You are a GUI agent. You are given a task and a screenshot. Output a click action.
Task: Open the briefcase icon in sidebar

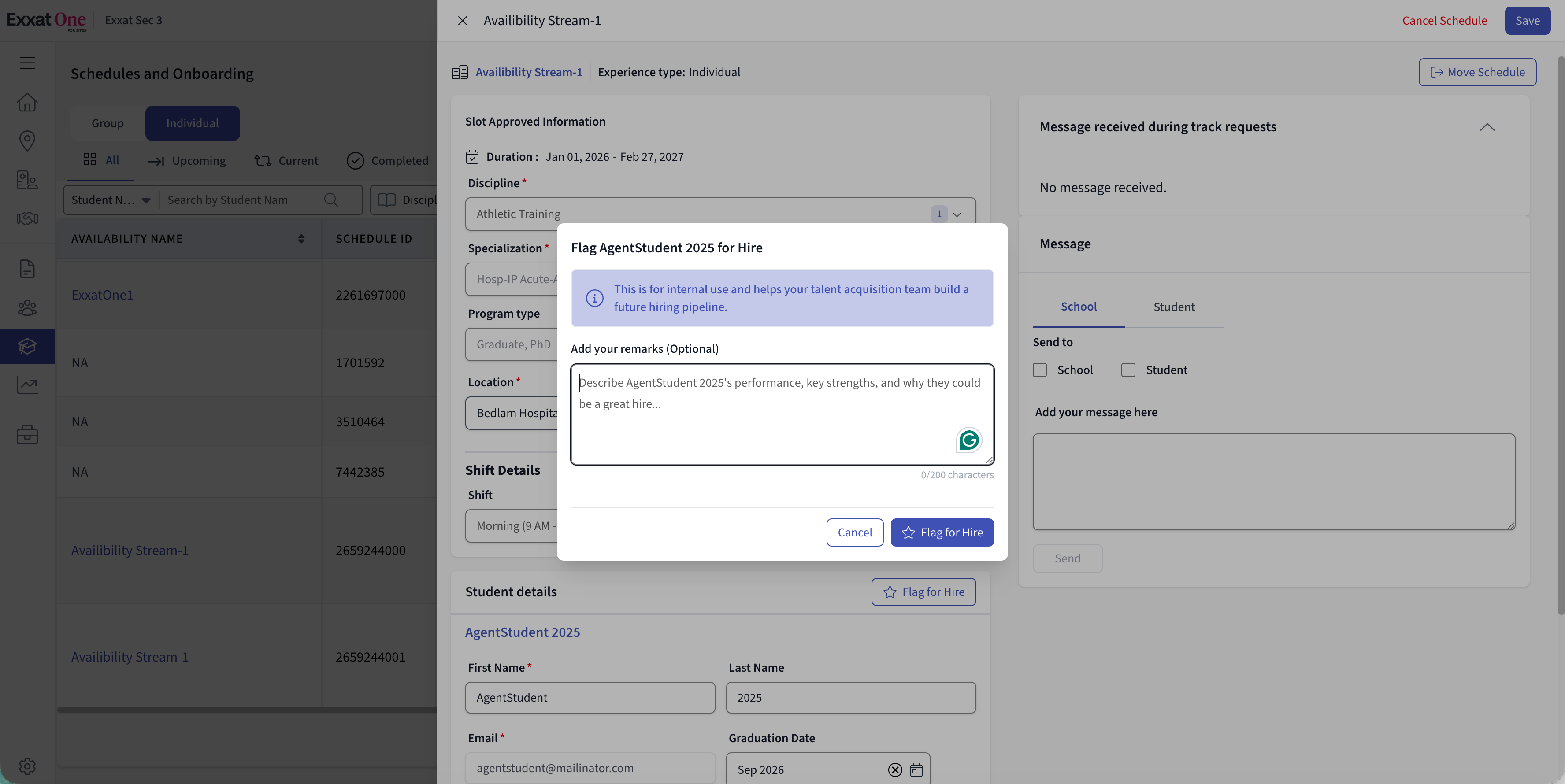(27, 435)
